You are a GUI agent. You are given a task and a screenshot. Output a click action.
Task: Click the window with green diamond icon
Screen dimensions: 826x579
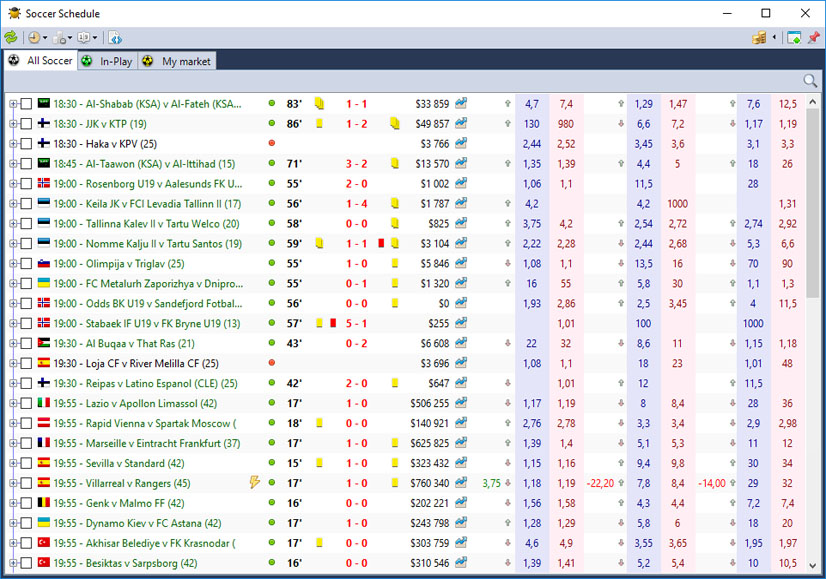coord(793,37)
